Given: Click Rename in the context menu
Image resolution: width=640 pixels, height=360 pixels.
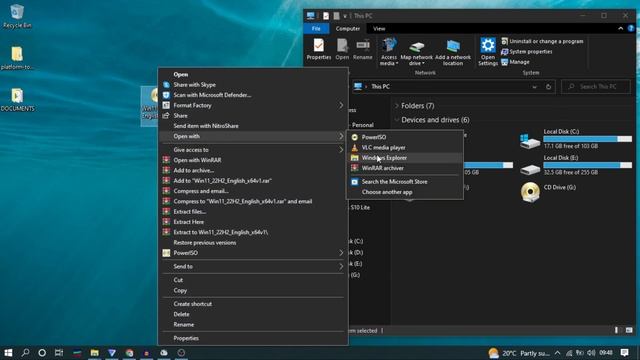Looking at the screenshot, I should [x=253, y=324].
